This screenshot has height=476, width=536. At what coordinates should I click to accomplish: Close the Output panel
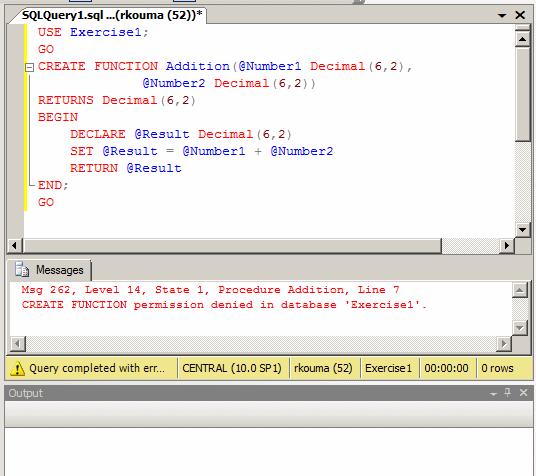coord(523,393)
